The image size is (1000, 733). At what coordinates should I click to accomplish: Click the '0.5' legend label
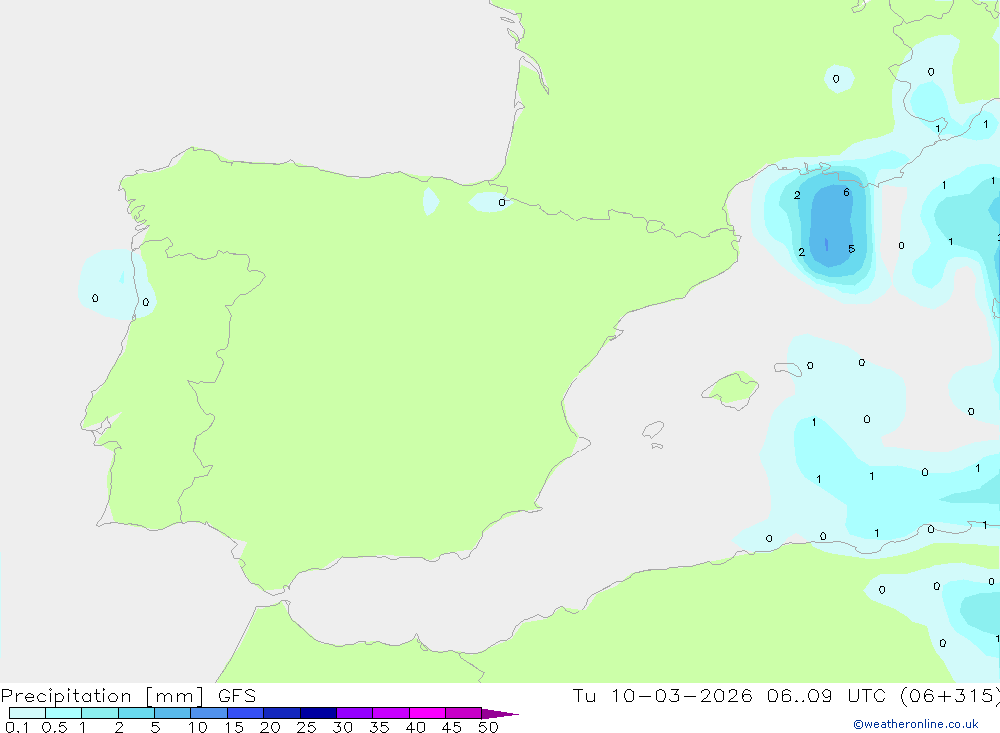click(x=54, y=727)
